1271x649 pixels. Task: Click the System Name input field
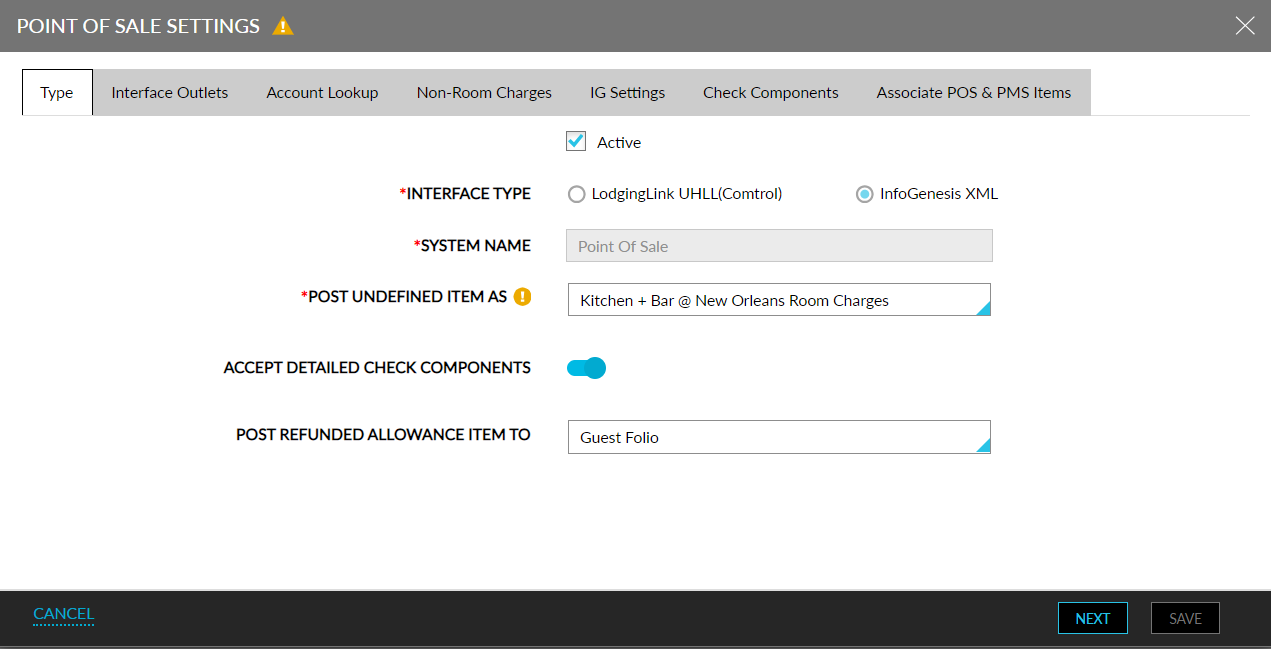[779, 246]
